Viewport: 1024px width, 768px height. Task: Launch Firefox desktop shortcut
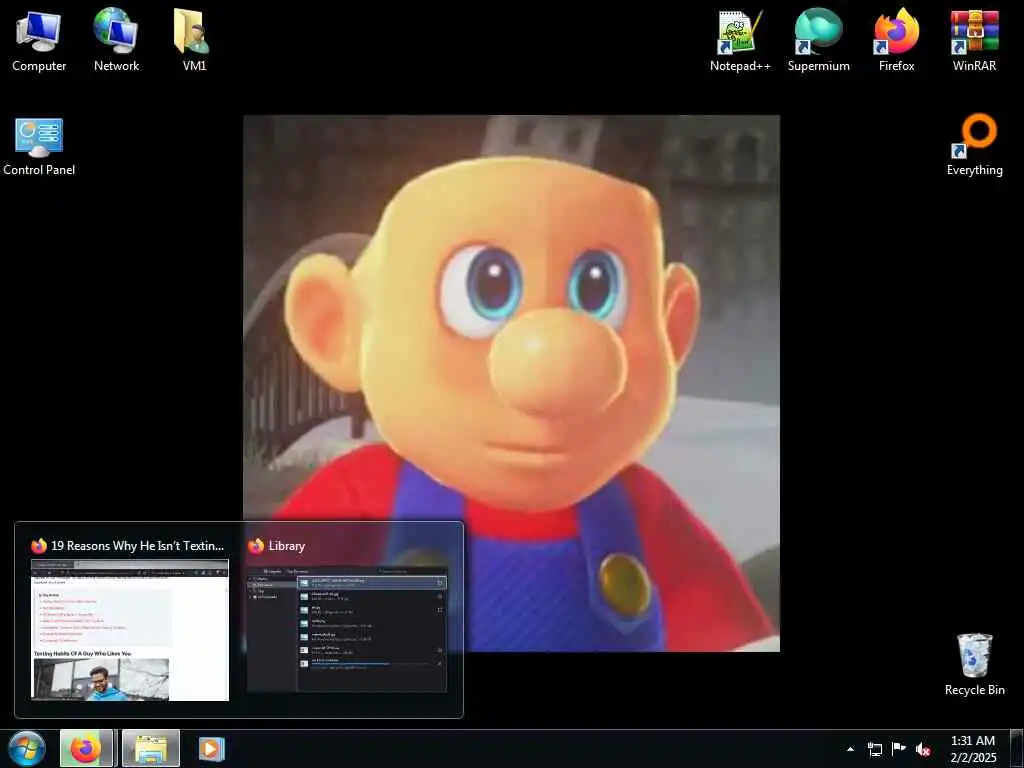pos(896,40)
